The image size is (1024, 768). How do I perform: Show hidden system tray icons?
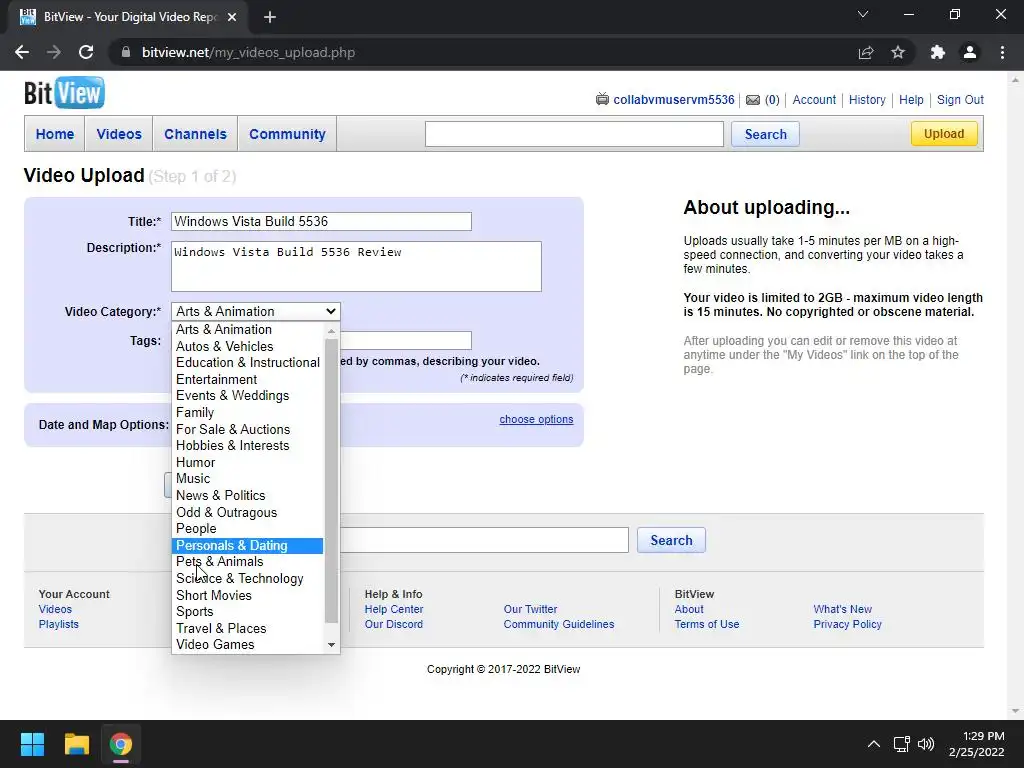point(873,744)
